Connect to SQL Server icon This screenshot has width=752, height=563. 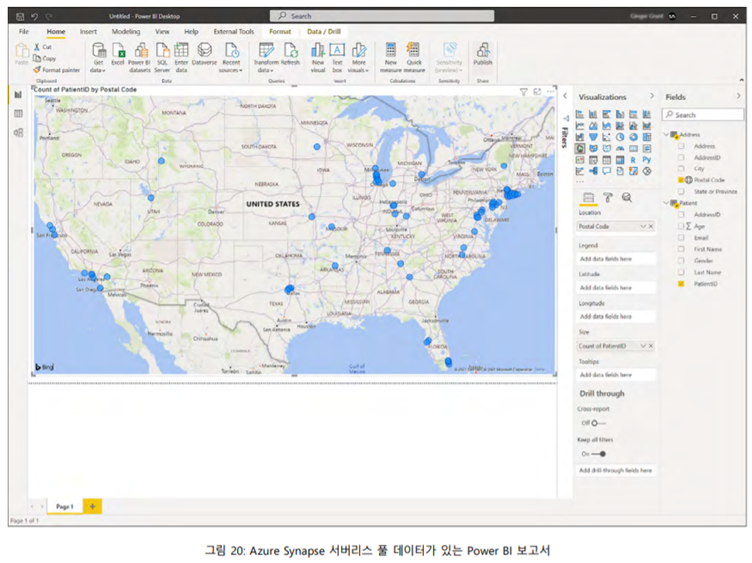(x=162, y=57)
